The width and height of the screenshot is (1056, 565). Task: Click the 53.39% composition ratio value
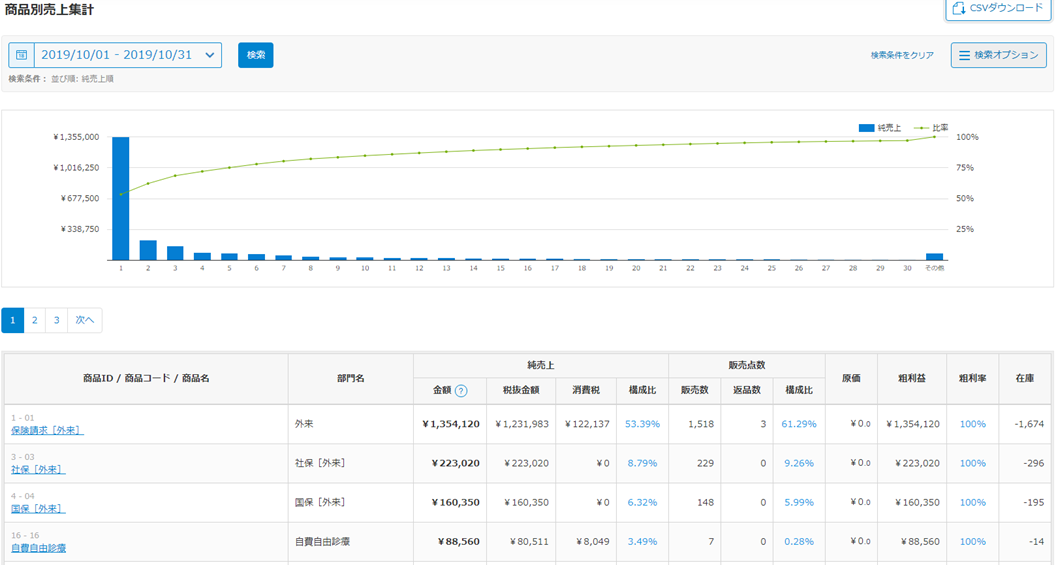coord(642,424)
